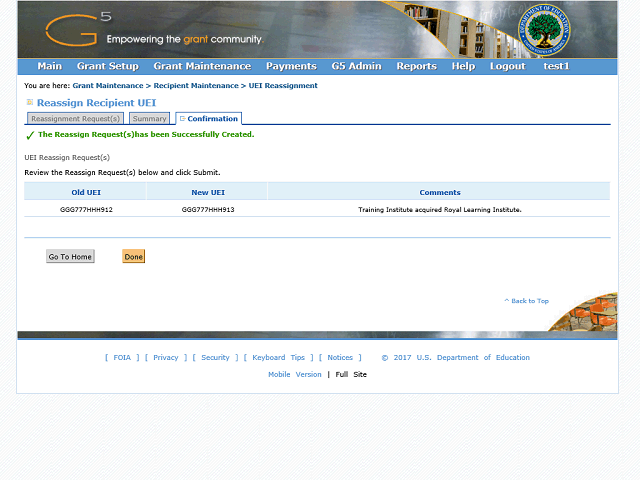Image resolution: width=640 pixels, height=480 pixels.
Task: Open the G5 Admin menu
Action: 356,66
